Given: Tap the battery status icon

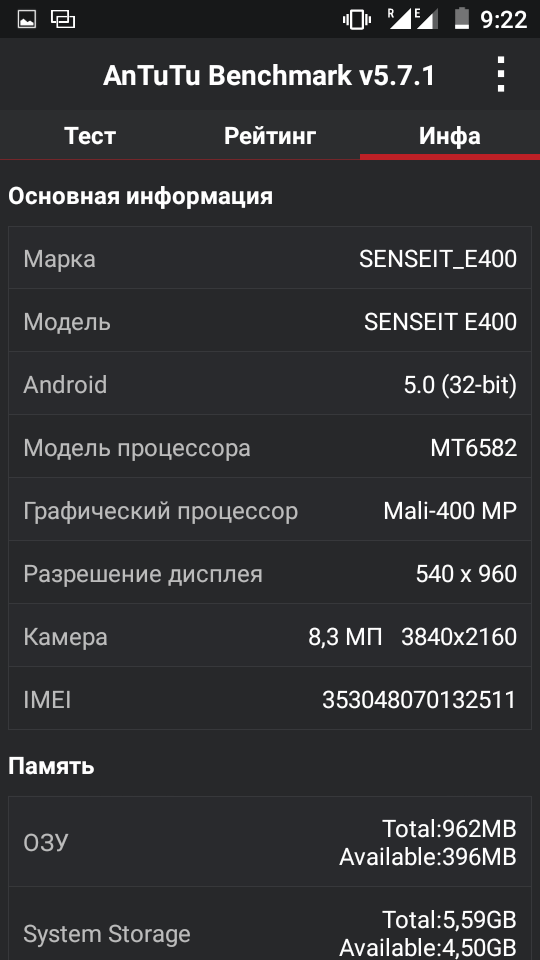Looking at the screenshot, I should (461, 19).
